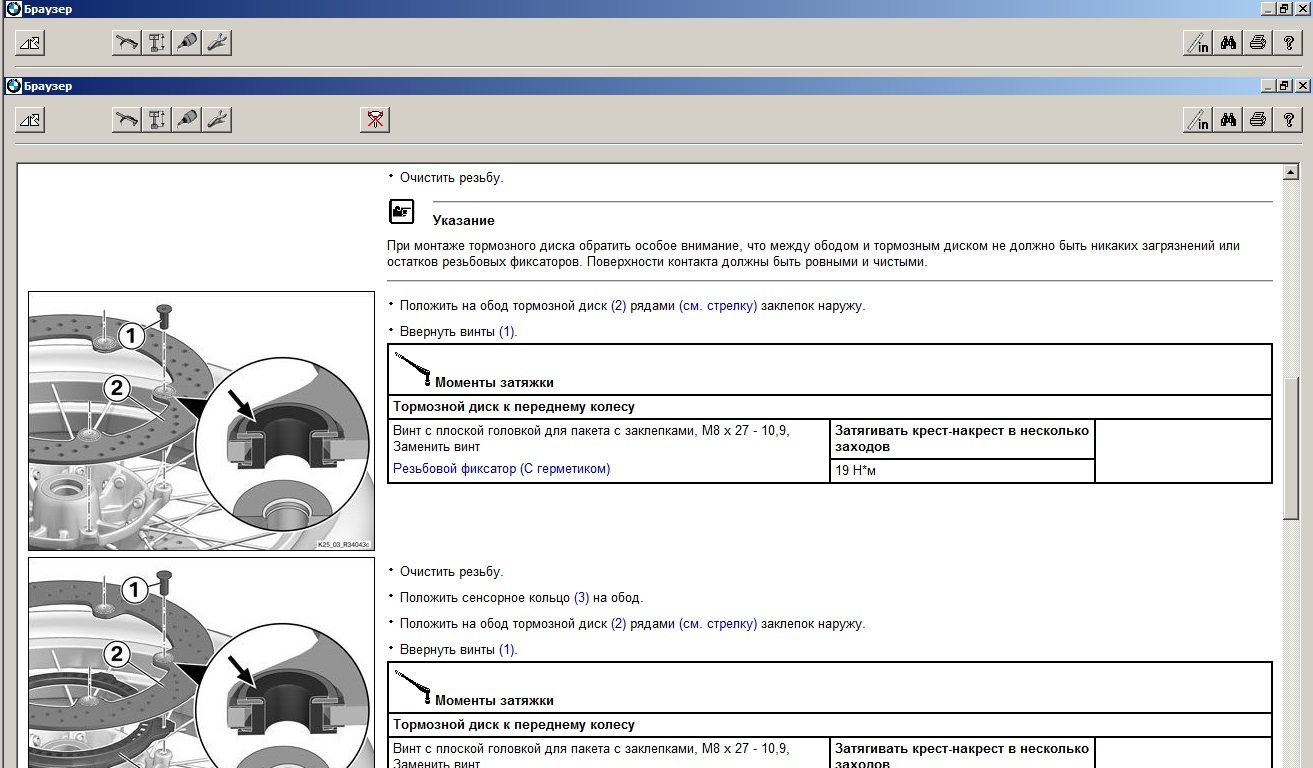Click the first brake disc illustration
Image resolution: width=1313 pixels, height=768 pixels.
200,420
